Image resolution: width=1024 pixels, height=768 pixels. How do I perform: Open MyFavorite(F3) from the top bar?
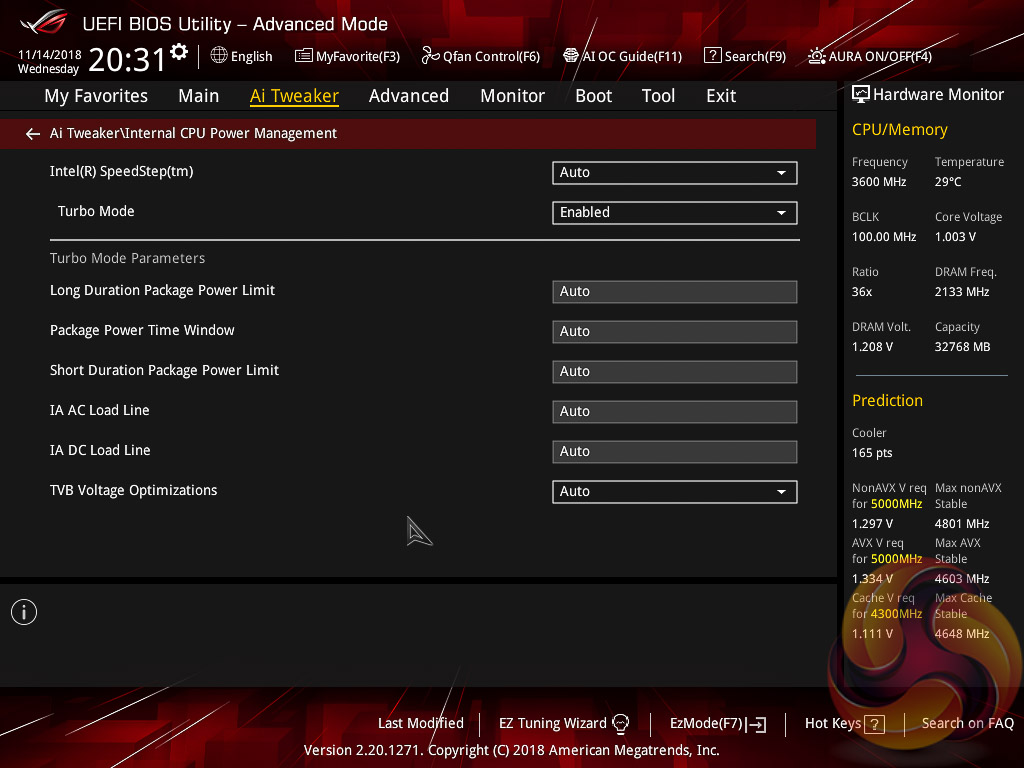(x=304, y=56)
